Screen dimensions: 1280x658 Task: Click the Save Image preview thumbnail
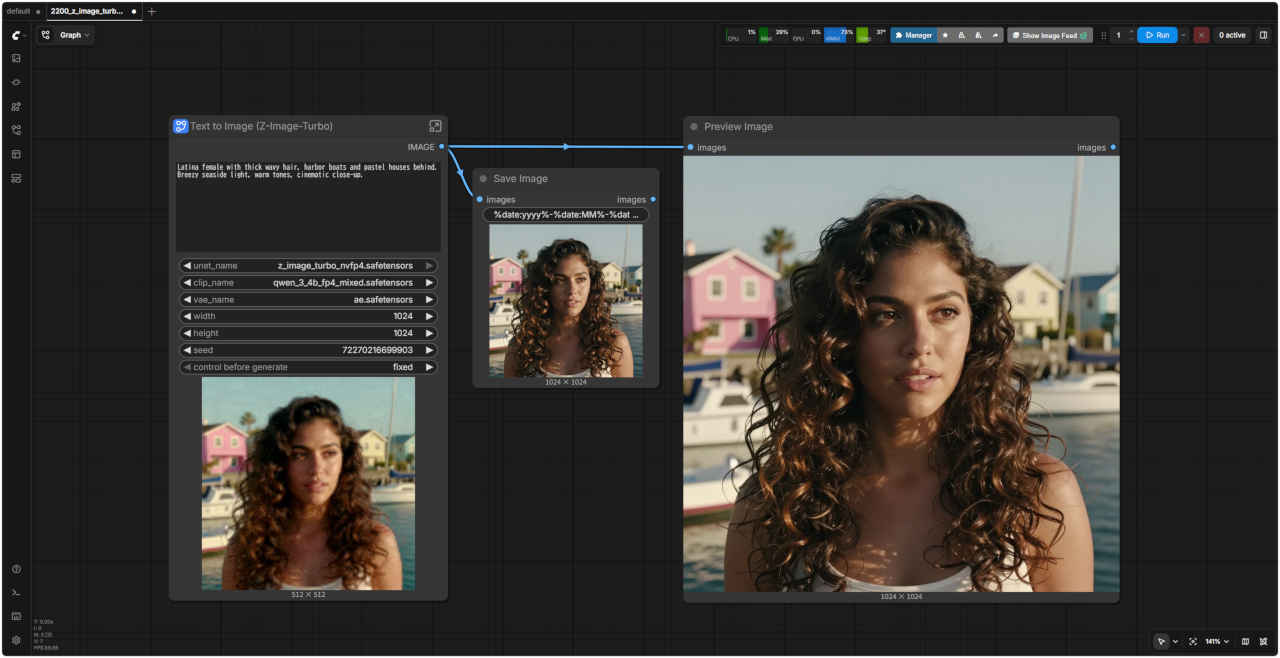coord(566,300)
